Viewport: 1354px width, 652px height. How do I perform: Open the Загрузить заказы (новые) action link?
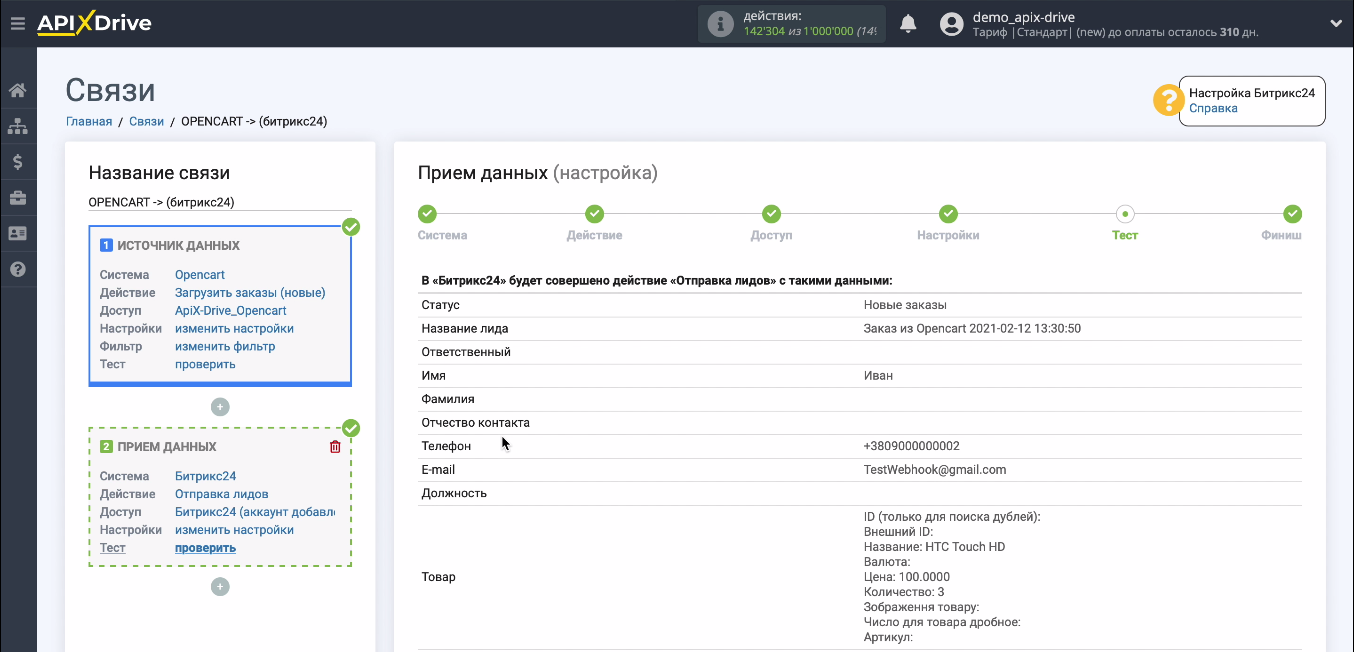coord(250,293)
